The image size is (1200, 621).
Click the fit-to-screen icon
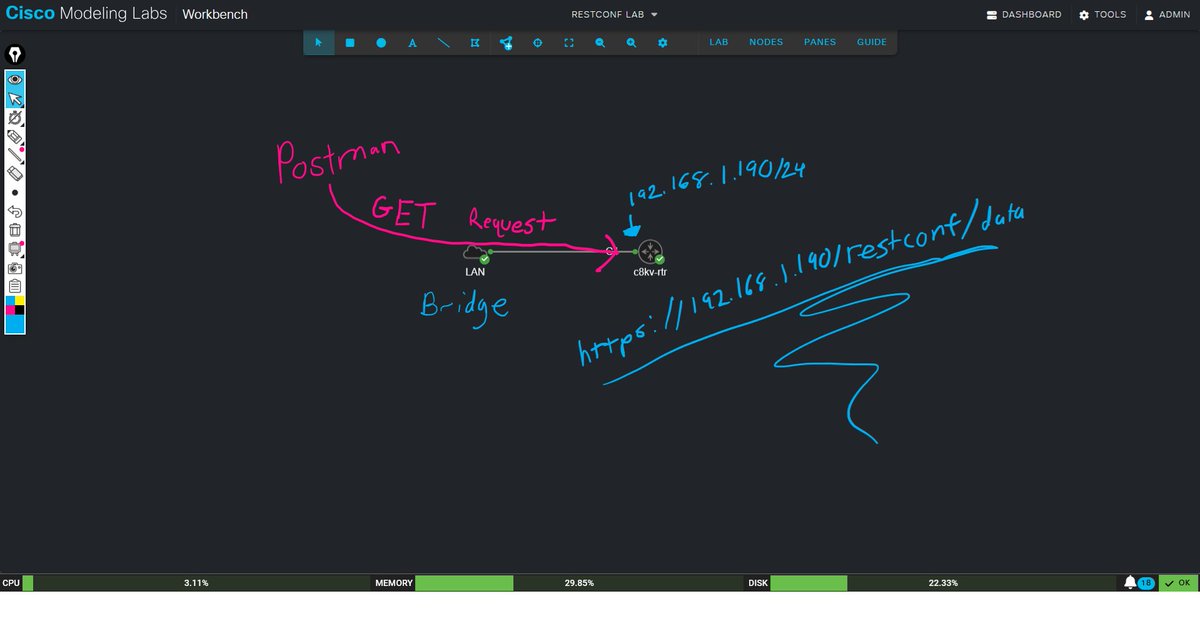click(x=568, y=43)
